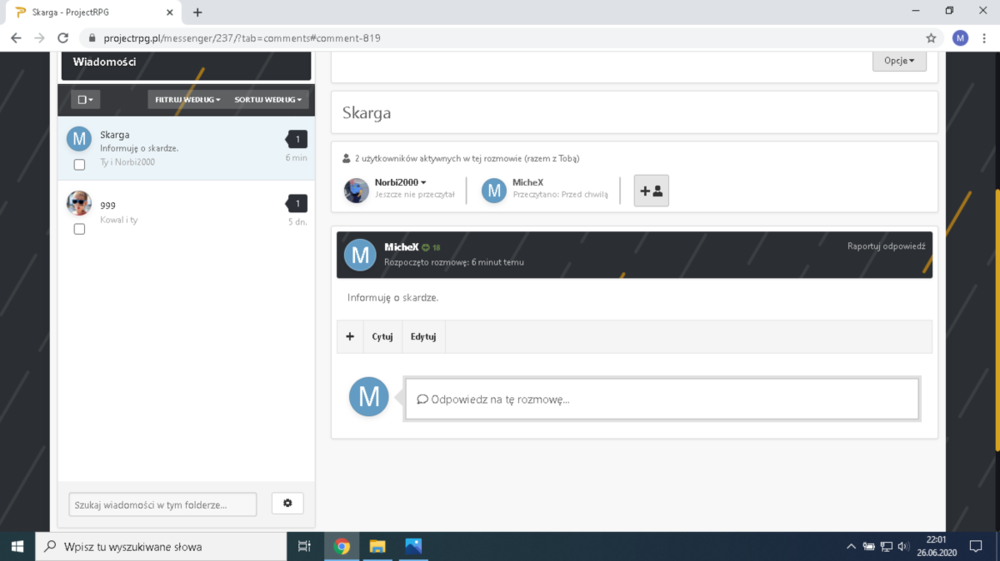This screenshot has width=1000, height=561.
Task: Open a new browser tab
Action: (x=198, y=12)
